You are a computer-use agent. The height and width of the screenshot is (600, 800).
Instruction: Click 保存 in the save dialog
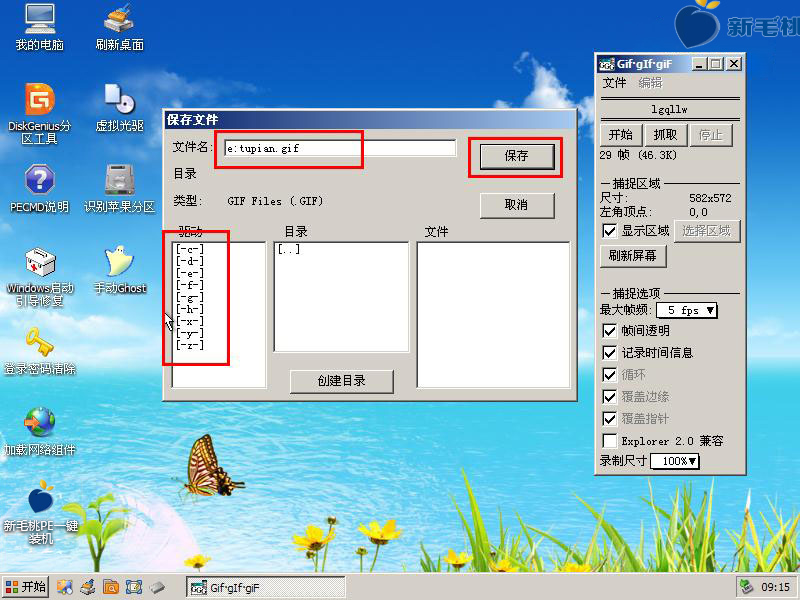coord(517,156)
